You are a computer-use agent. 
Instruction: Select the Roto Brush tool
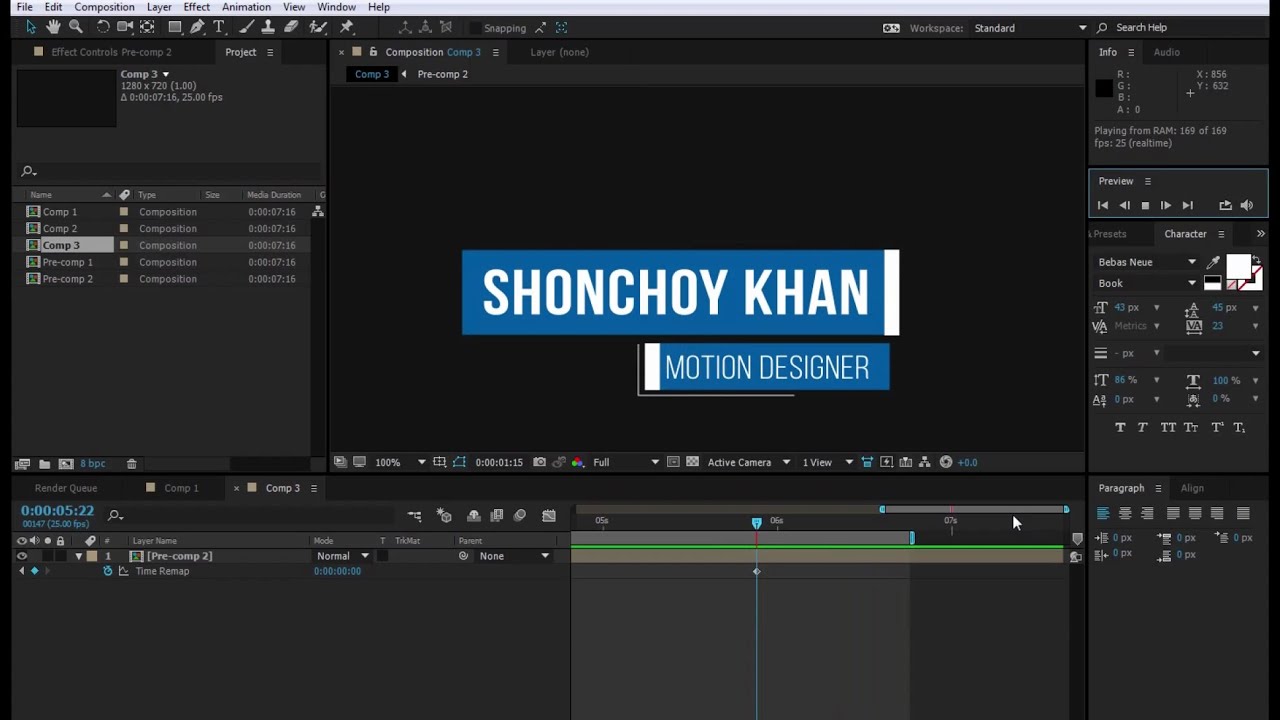pos(318,27)
